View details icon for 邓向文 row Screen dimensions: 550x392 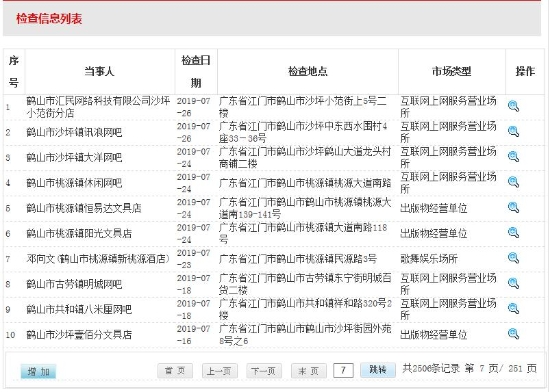(513, 258)
